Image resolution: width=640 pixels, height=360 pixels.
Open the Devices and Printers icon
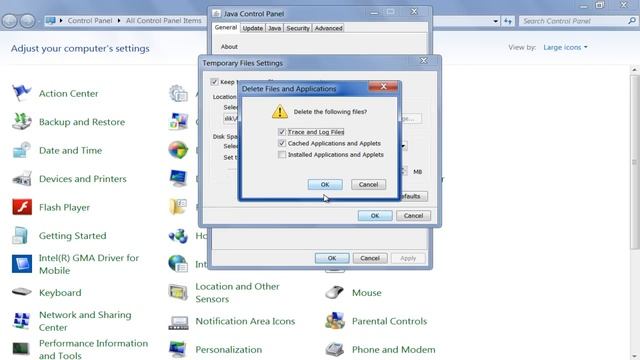click(21, 179)
